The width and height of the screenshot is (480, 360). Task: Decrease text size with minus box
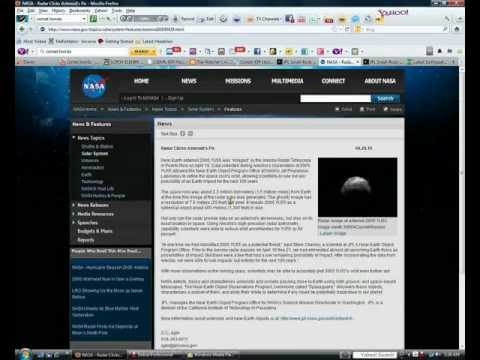point(190,134)
